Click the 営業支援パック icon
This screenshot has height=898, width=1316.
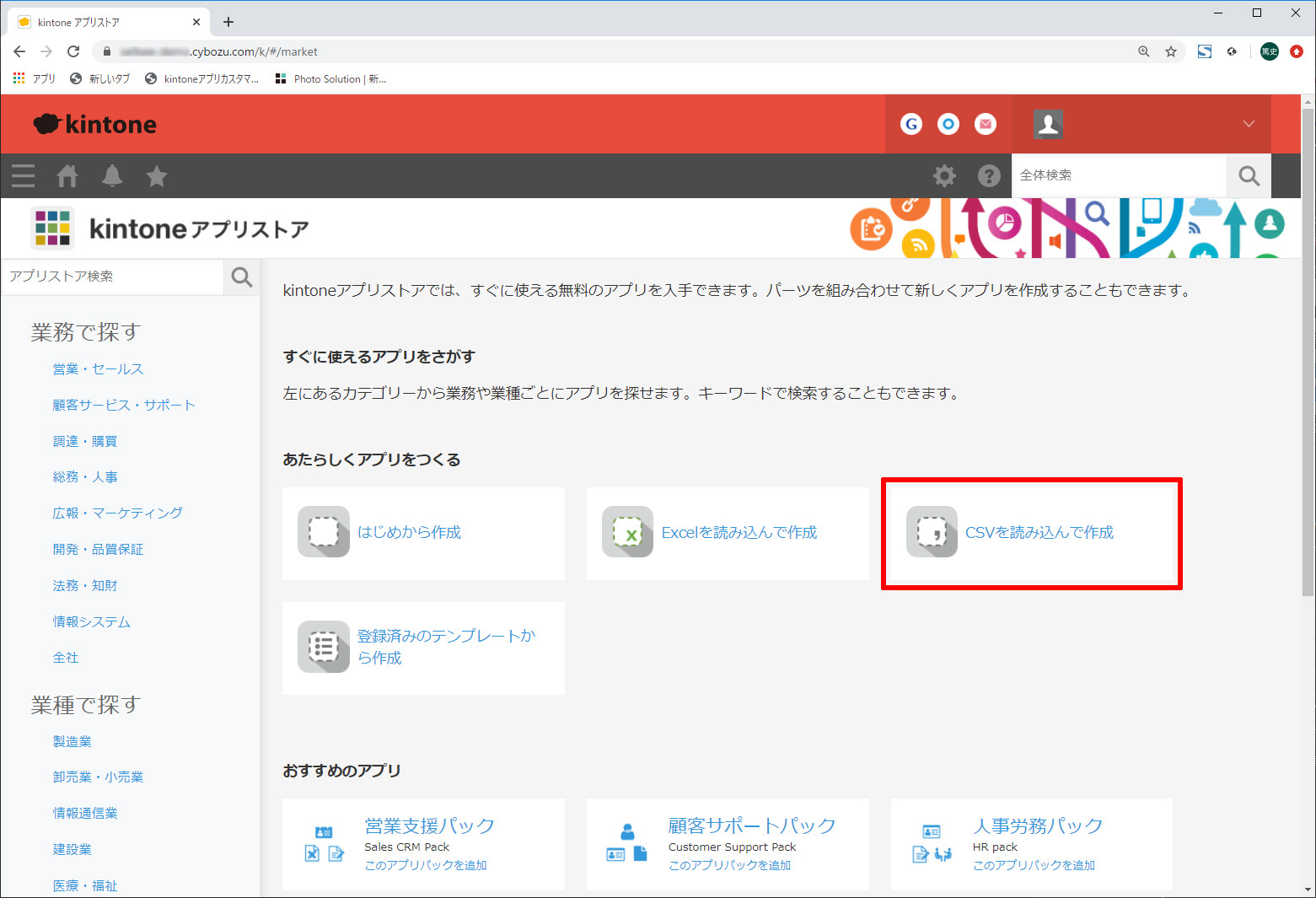324,844
